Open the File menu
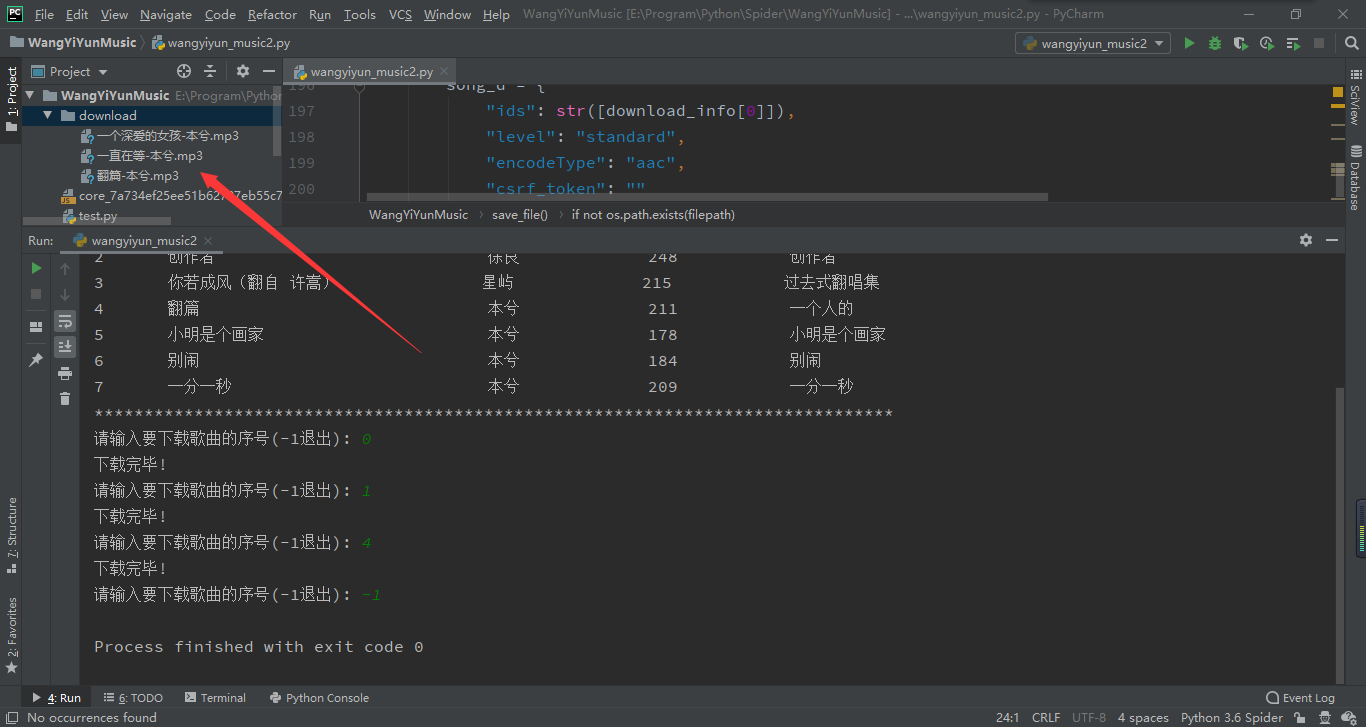1366x727 pixels. click(44, 14)
